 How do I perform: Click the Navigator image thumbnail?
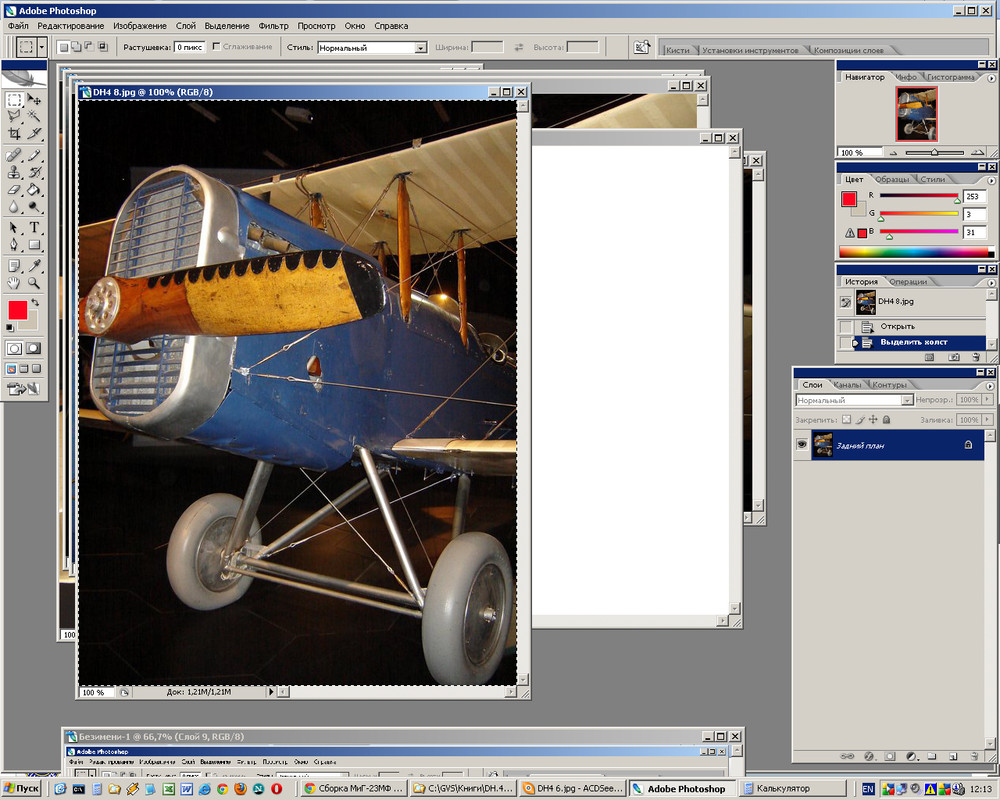pyautogui.click(x=916, y=114)
